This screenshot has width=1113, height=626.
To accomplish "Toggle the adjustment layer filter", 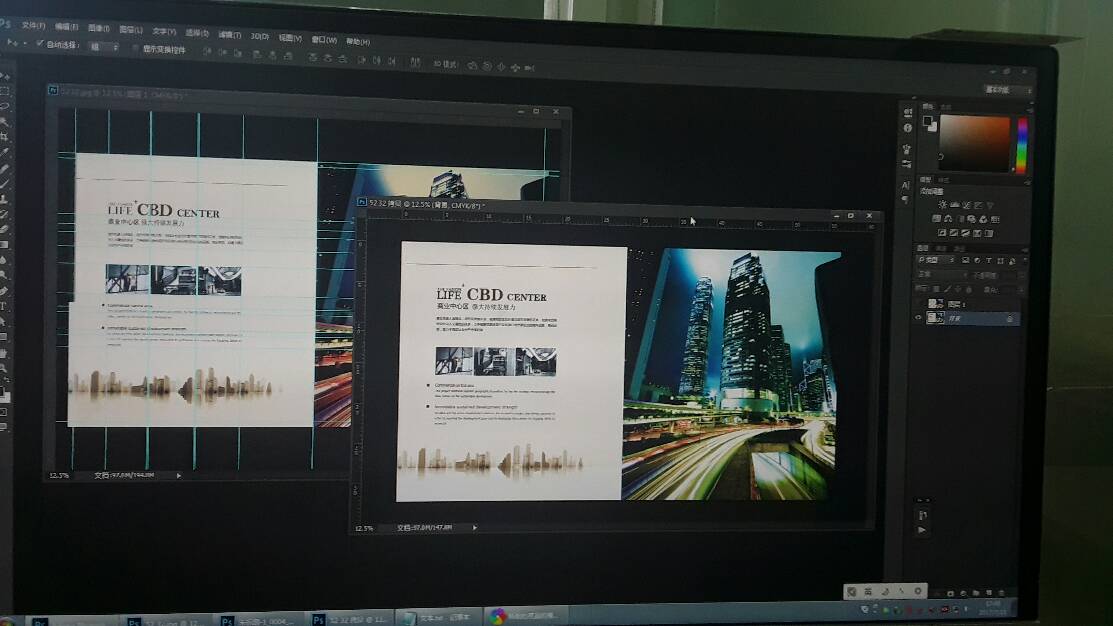I will [977, 260].
